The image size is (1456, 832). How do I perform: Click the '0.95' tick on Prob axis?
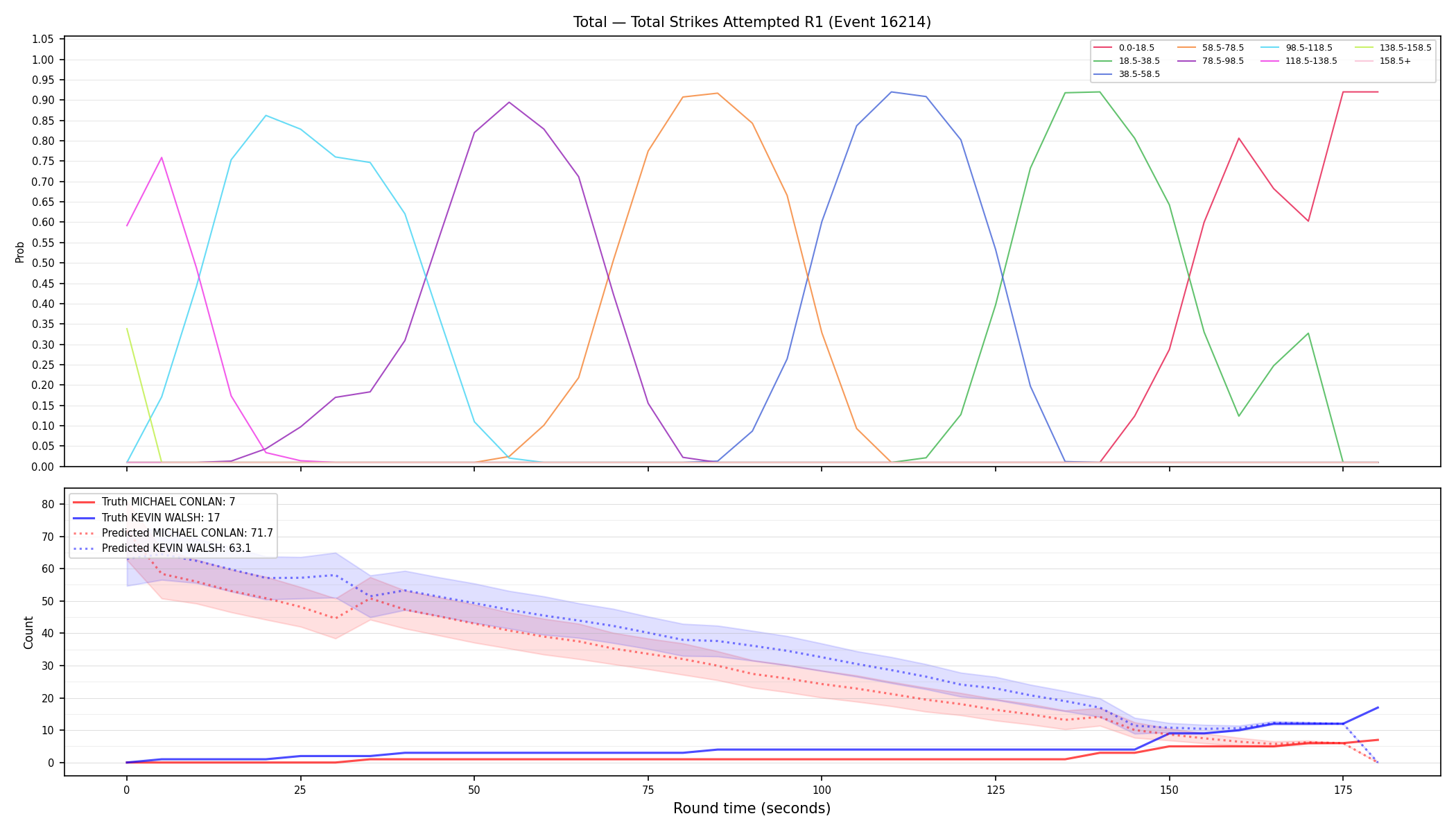[x=43, y=80]
